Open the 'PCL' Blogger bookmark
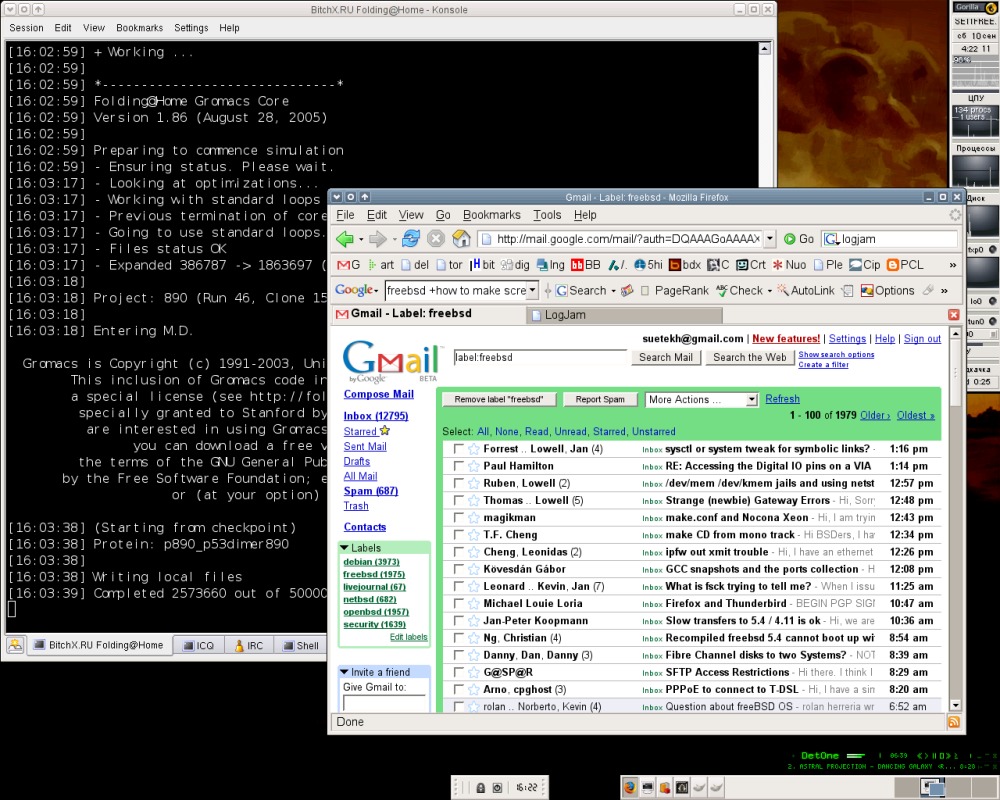Screen dimensions: 1000x800 point(905,265)
